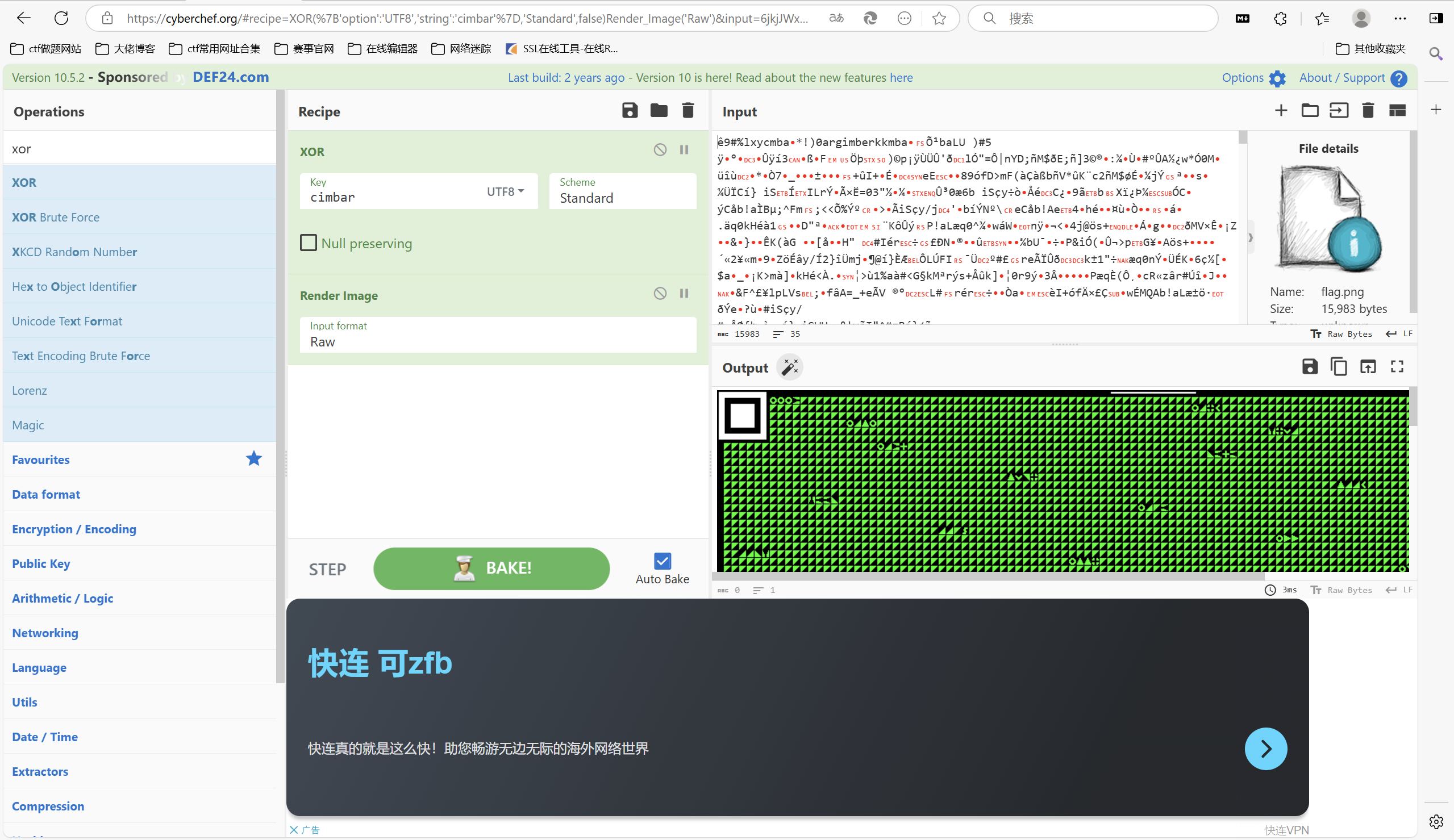Expand the Compression category

click(x=140, y=805)
